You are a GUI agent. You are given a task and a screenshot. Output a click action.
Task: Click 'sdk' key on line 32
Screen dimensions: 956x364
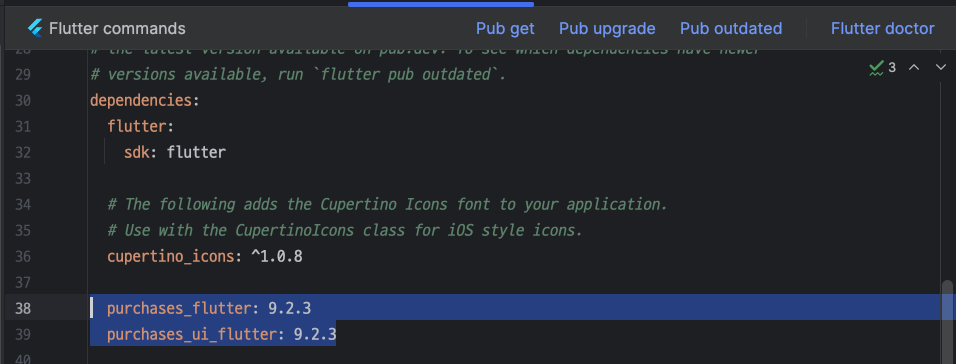pyautogui.click(x=137, y=152)
